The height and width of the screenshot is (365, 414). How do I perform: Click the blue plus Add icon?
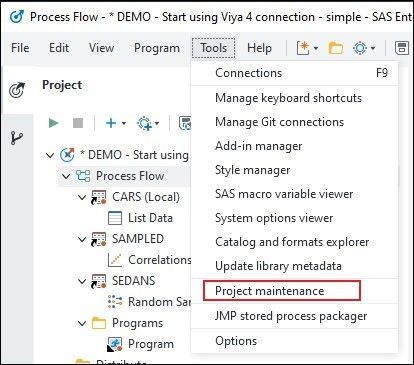tap(111, 123)
